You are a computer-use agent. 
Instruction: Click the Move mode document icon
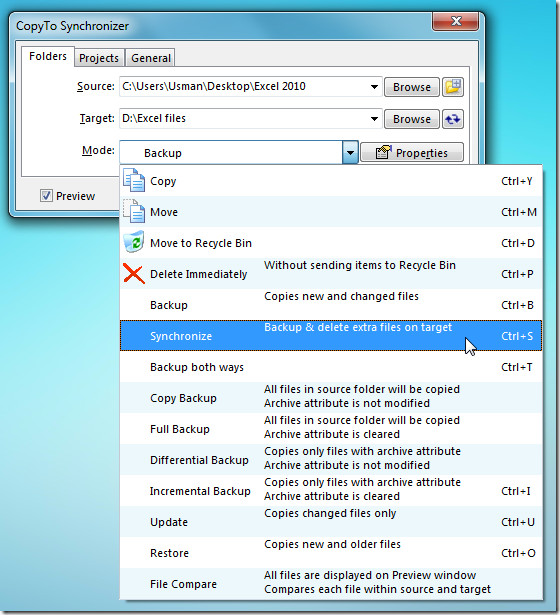click(x=134, y=211)
